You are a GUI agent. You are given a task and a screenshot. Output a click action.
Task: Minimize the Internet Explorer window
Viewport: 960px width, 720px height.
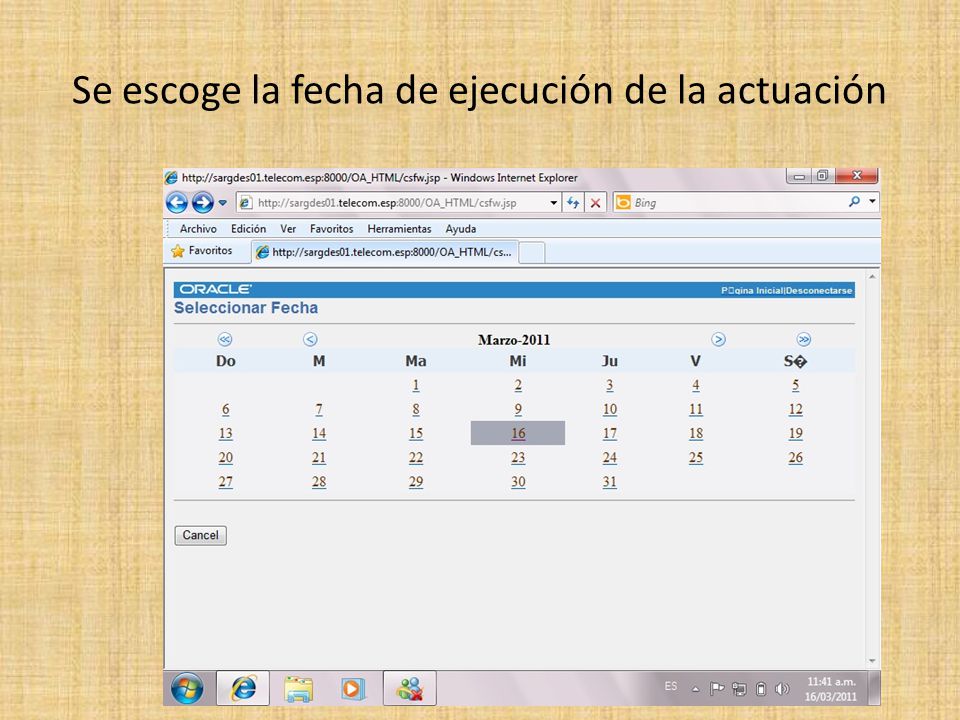point(799,176)
